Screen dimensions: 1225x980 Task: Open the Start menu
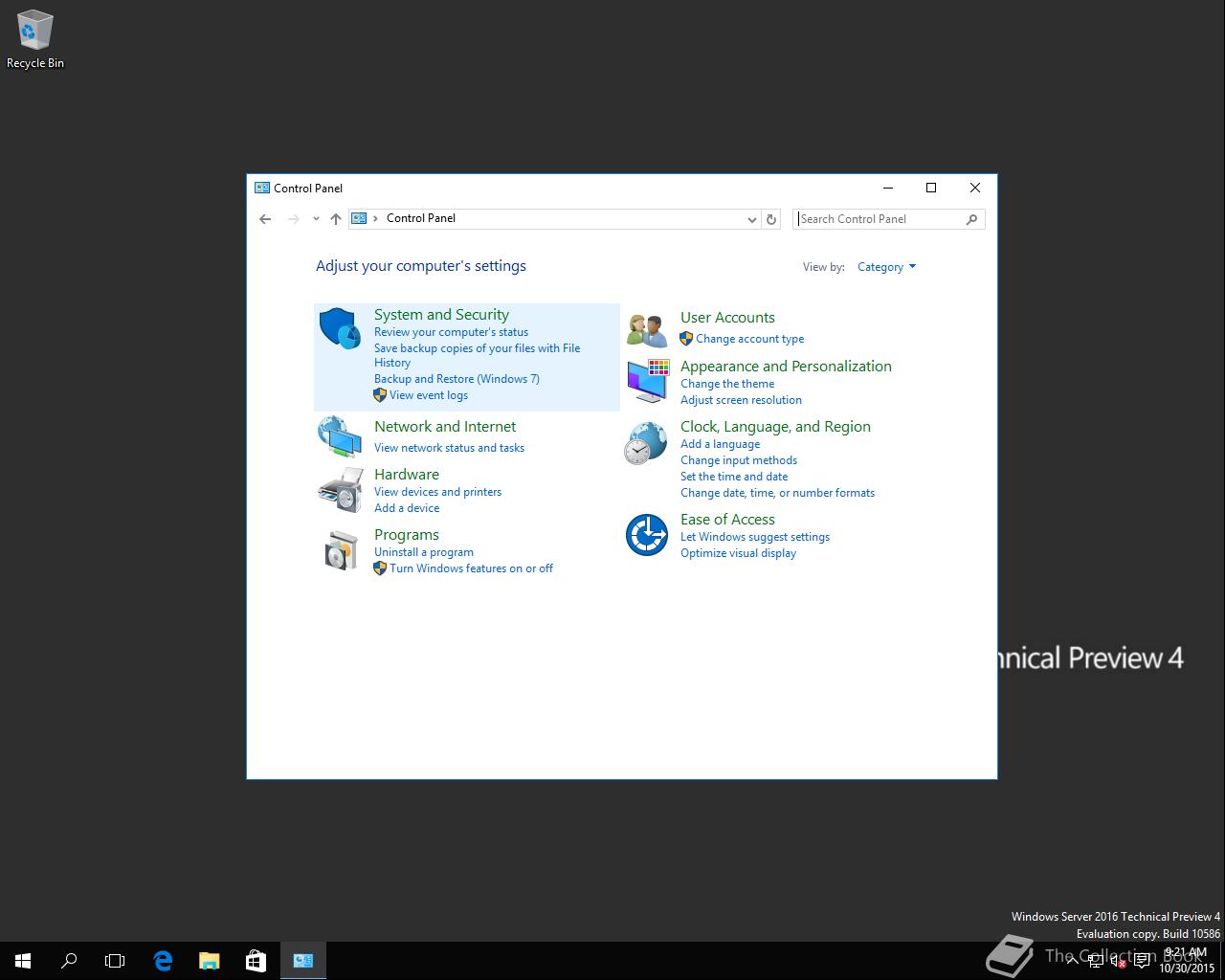pyautogui.click(x=23, y=961)
